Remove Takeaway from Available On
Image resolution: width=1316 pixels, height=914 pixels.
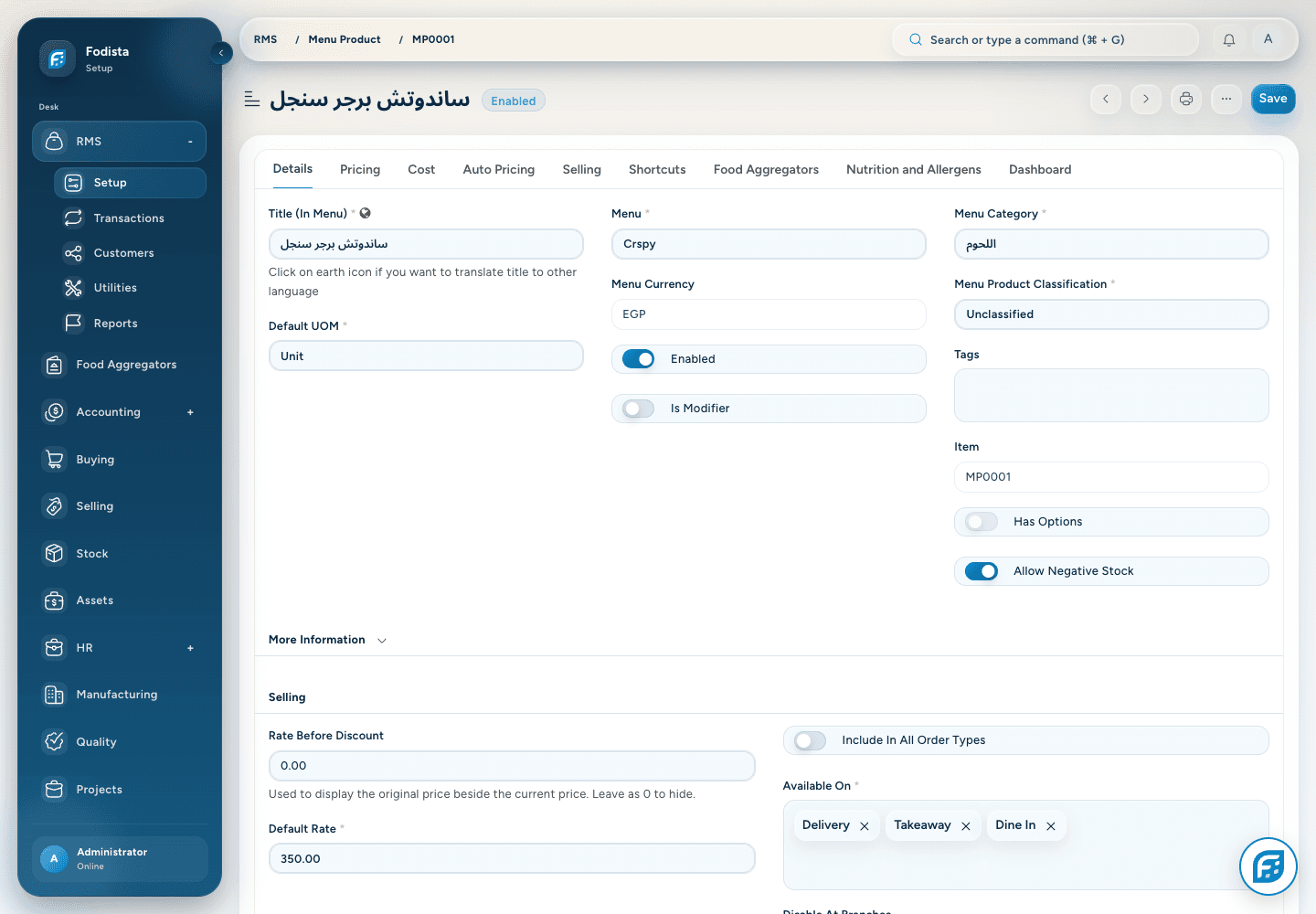click(966, 826)
